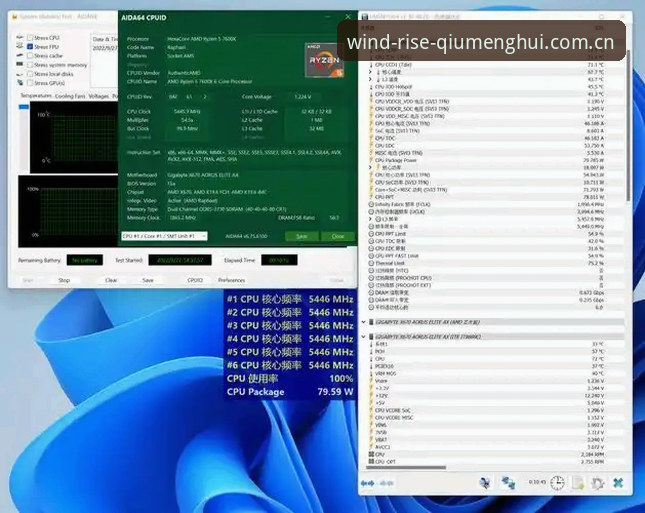Click the green Save button in AIDA64 CPUID
Viewport: 645px width, 513px height.
[x=302, y=236]
